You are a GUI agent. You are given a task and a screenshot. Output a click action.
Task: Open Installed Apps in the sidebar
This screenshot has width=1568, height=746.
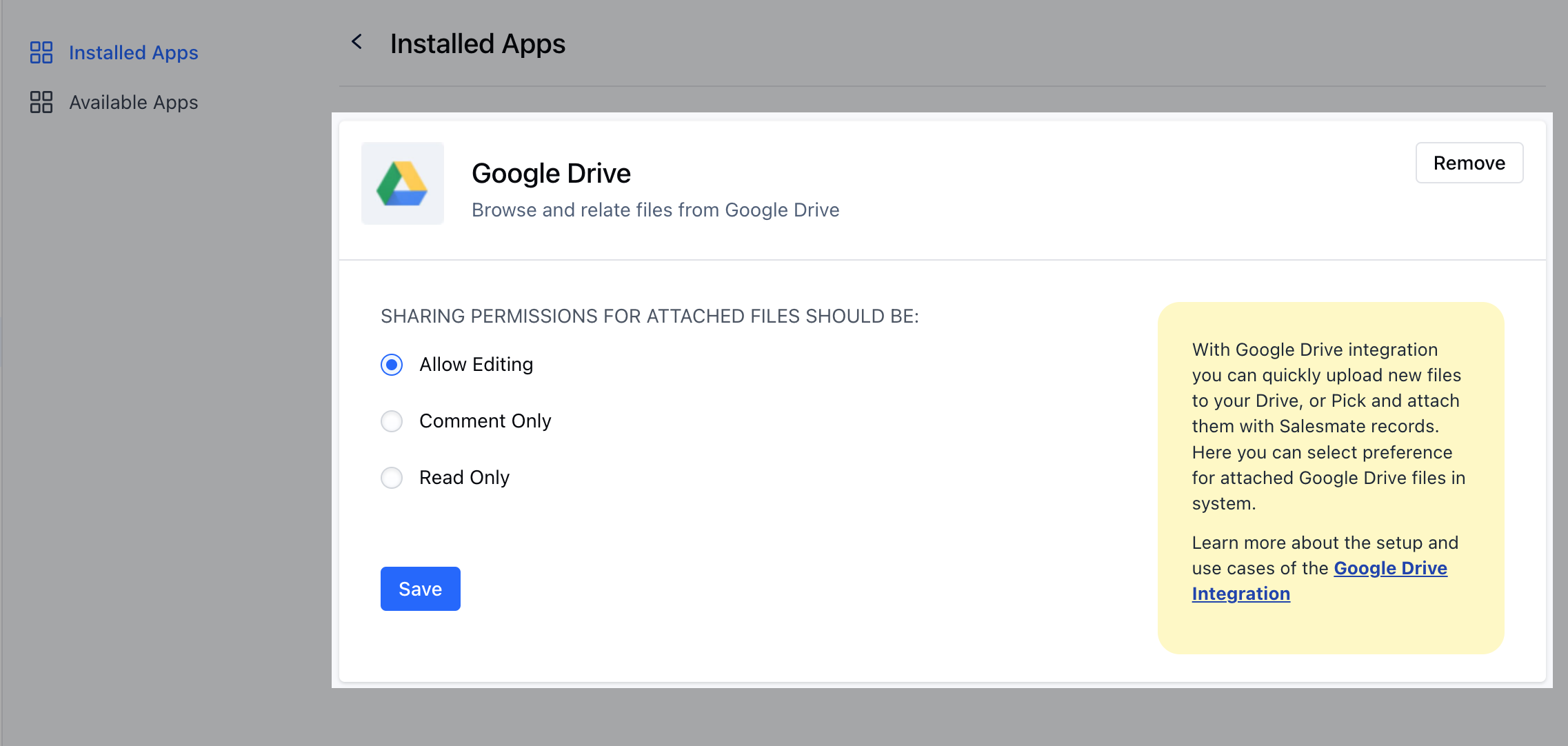coord(133,52)
